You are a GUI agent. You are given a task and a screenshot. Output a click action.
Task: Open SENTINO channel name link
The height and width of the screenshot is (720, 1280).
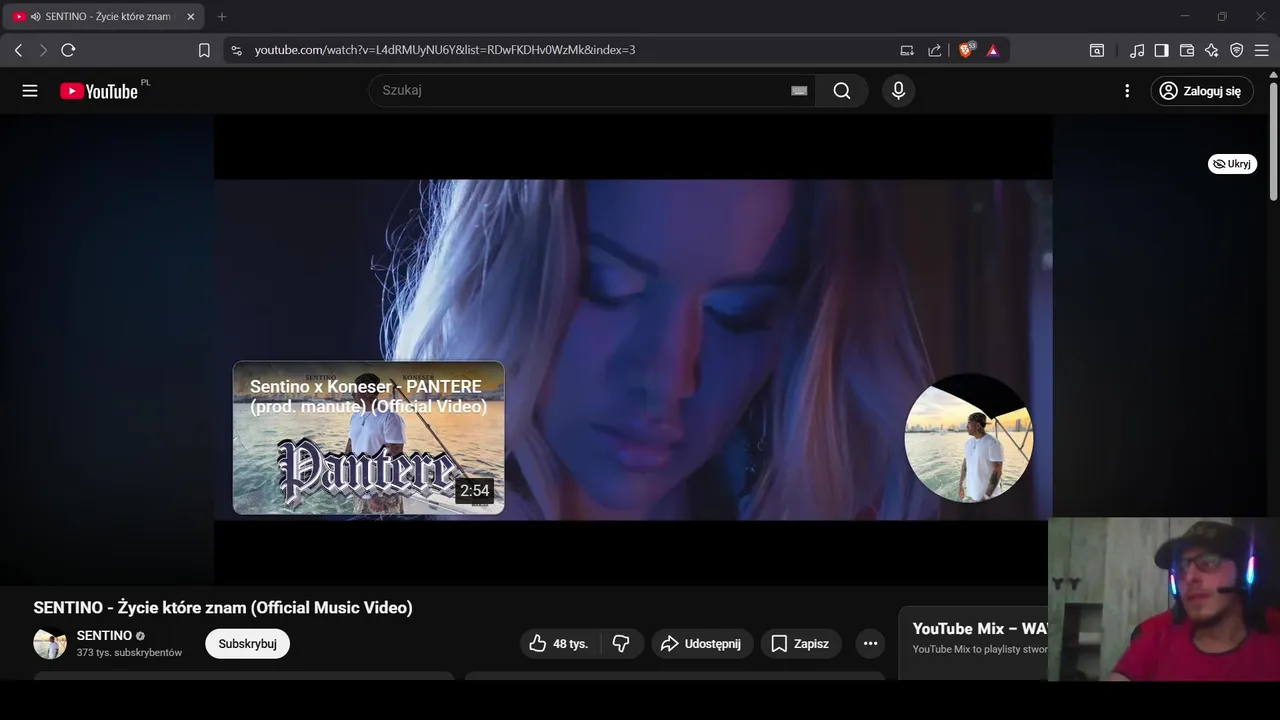click(104, 636)
